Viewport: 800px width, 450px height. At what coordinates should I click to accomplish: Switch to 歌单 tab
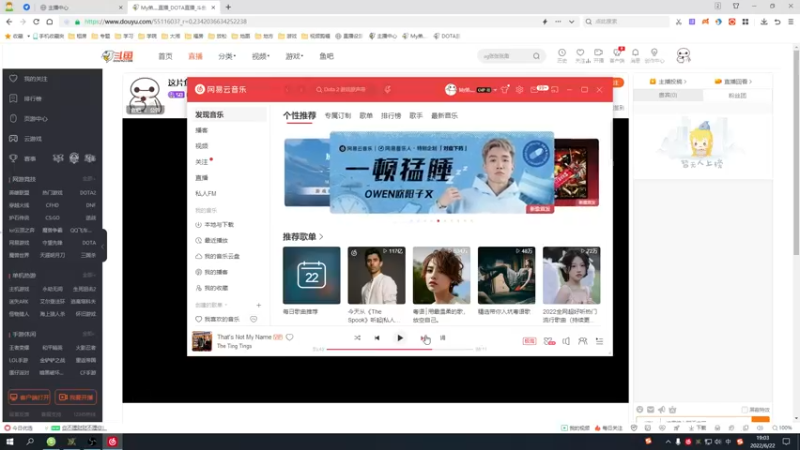click(366, 116)
